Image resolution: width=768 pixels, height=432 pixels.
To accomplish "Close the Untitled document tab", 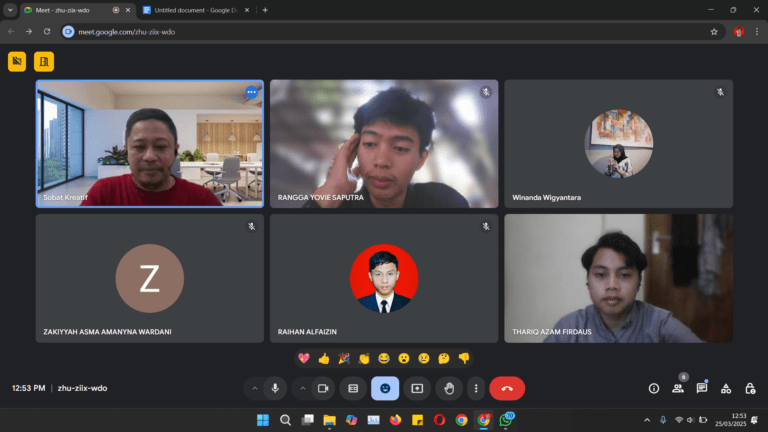I will pos(247,10).
